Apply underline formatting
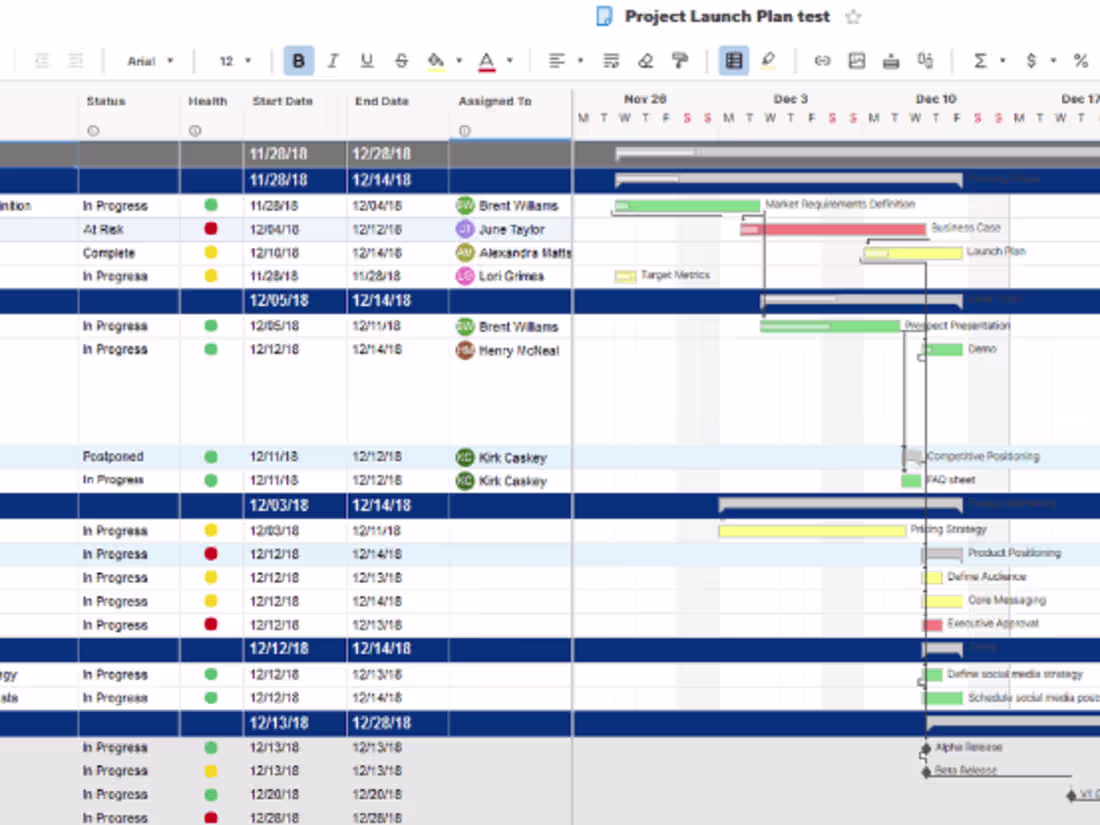This screenshot has height=825, width=1100. 367,60
